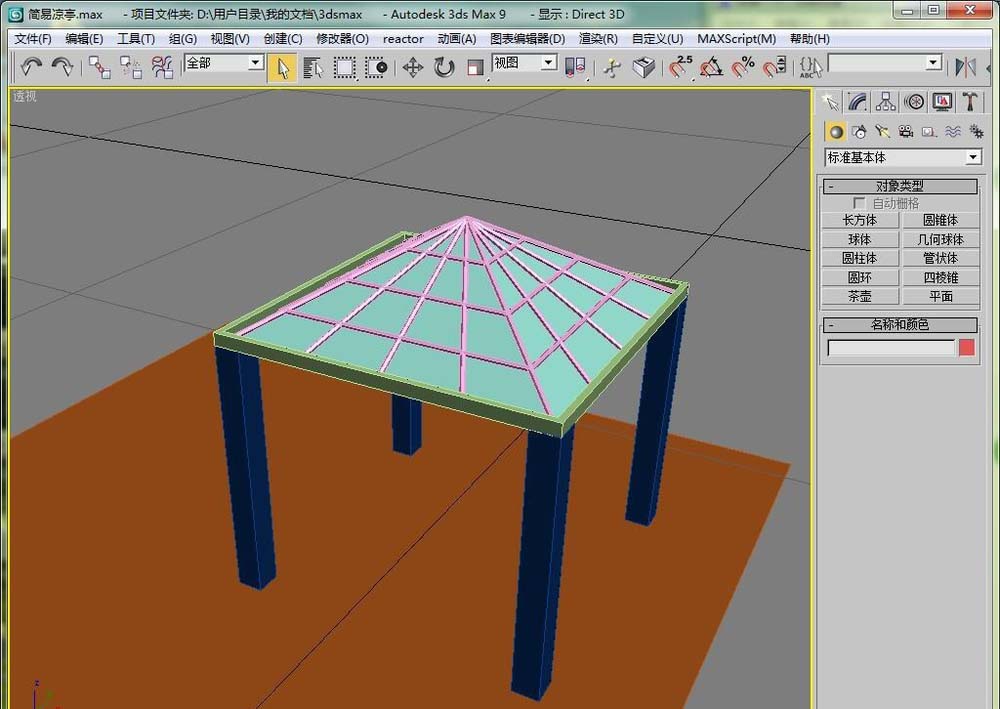Image resolution: width=1000 pixels, height=709 pixels.
Task: Open the 文件(F) menu
Action: tap(33, 39)
